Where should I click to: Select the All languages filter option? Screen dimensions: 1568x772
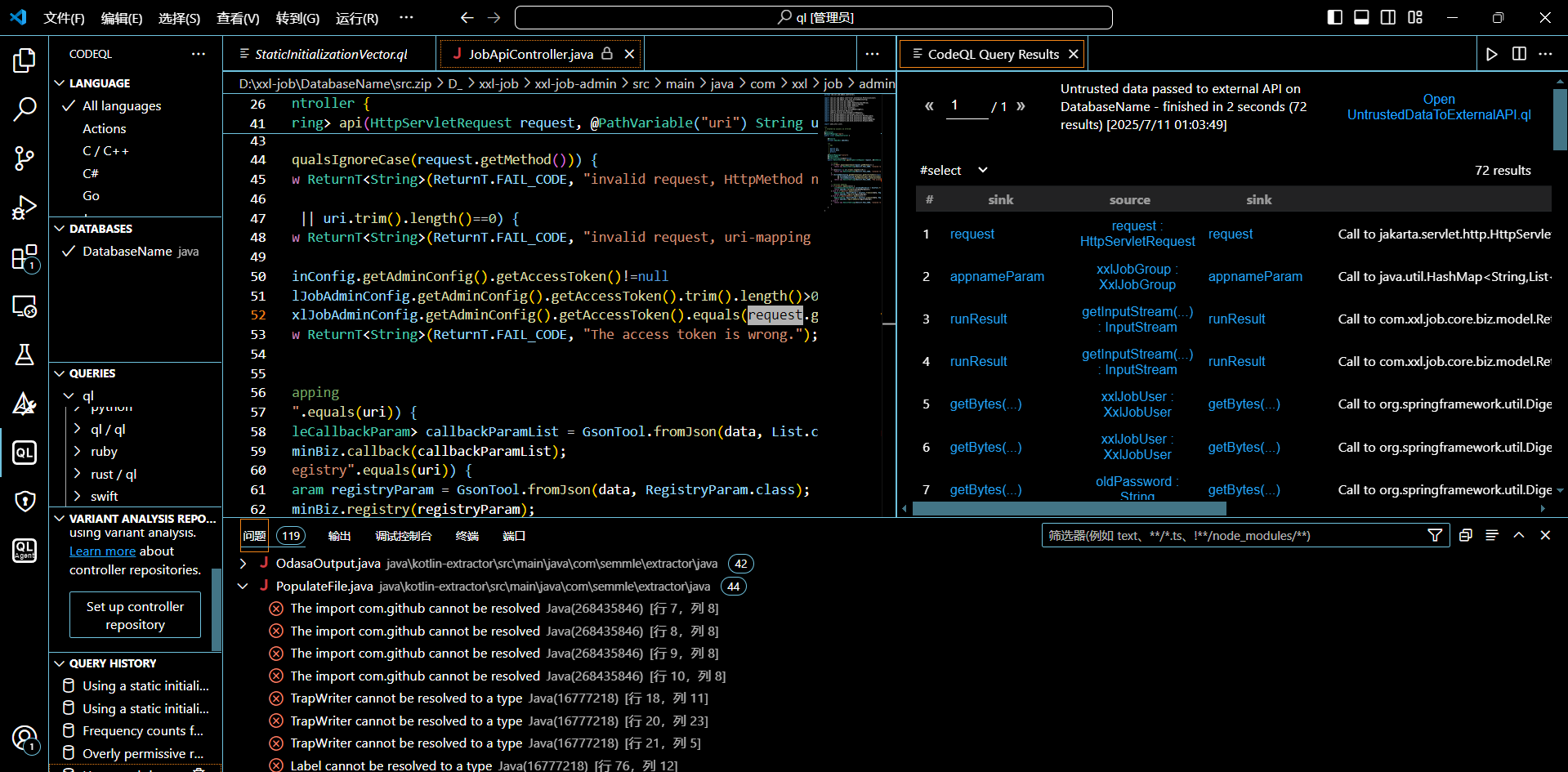(122, 106)
